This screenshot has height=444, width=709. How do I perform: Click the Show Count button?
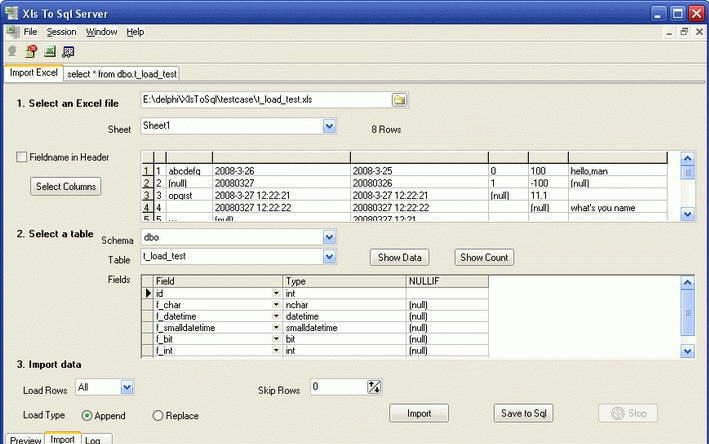(x=484, y=258)
